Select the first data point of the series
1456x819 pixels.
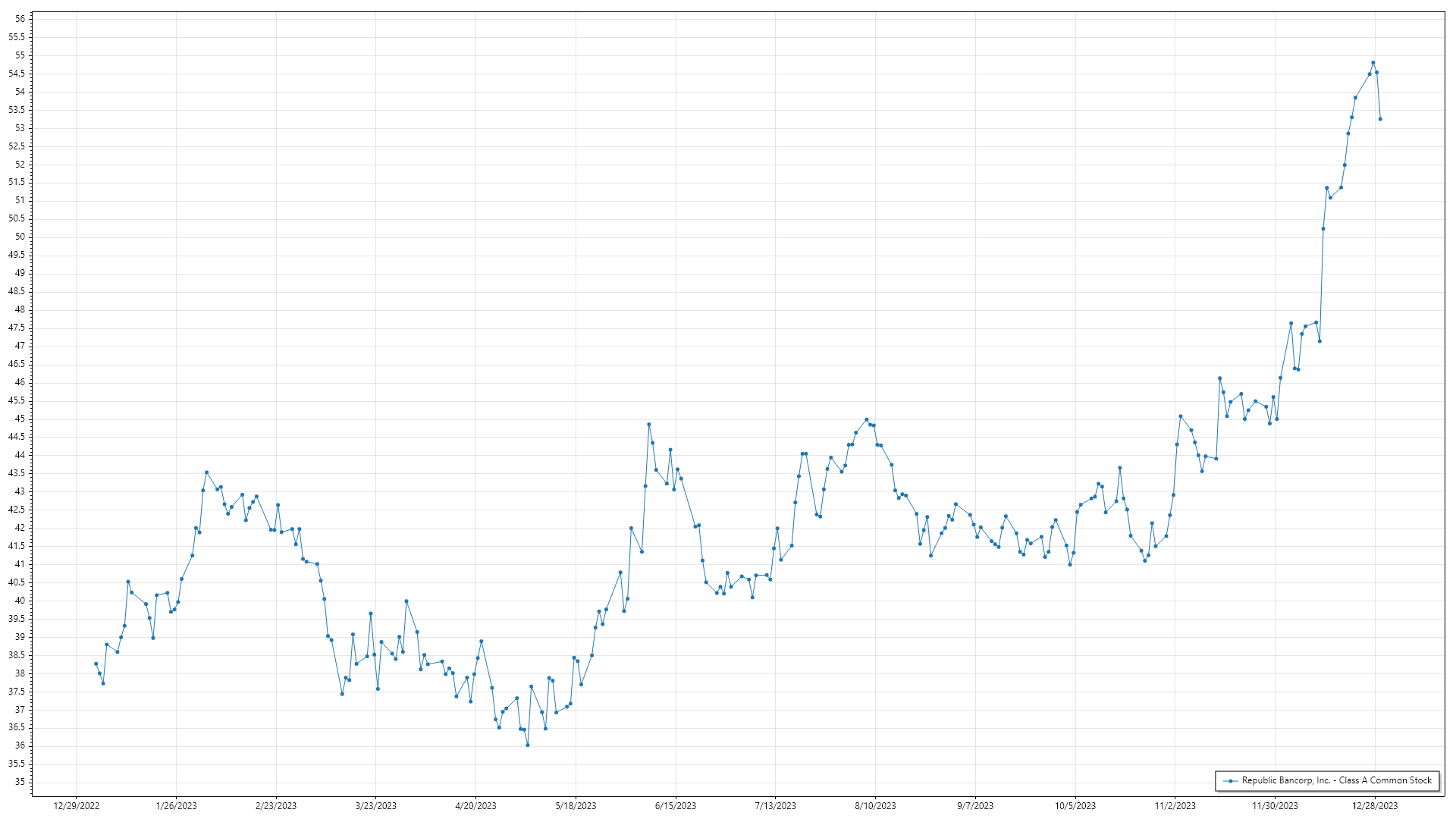click(x=96, y=664)
